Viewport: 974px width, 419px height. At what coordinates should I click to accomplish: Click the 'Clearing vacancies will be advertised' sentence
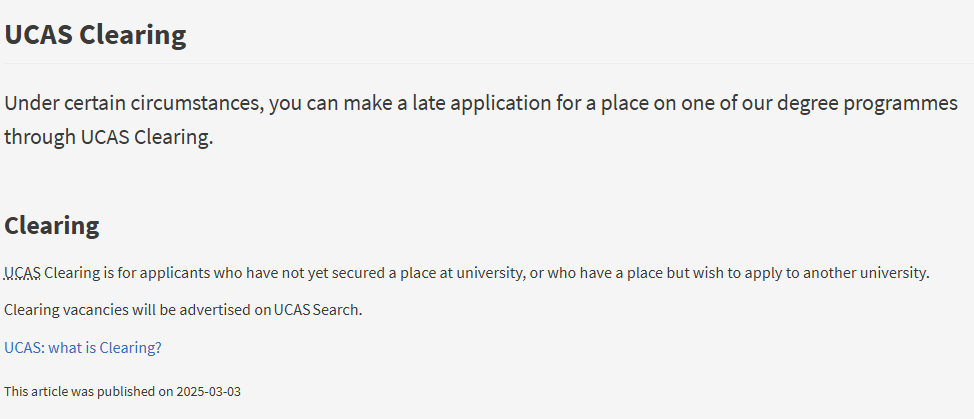point(183,310)
